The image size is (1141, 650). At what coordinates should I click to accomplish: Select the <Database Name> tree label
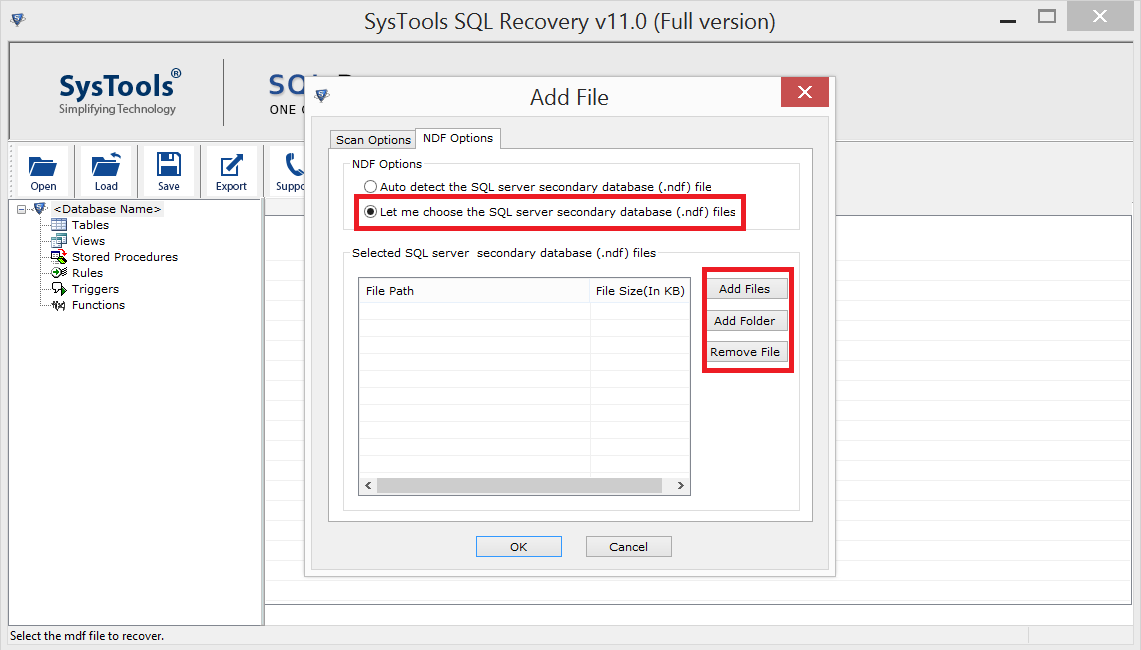(107, 209)
